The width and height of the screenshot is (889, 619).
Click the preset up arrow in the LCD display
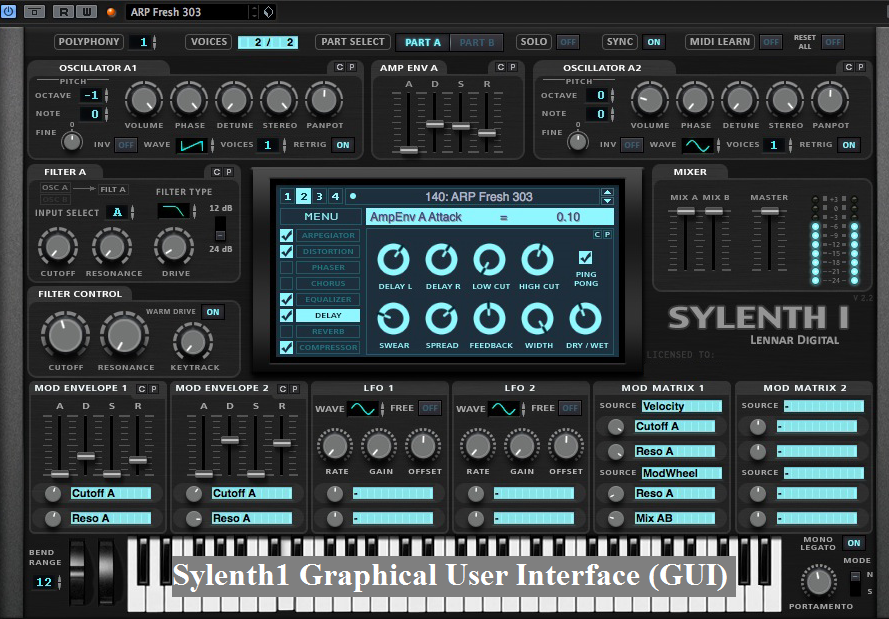click(607, 192)
